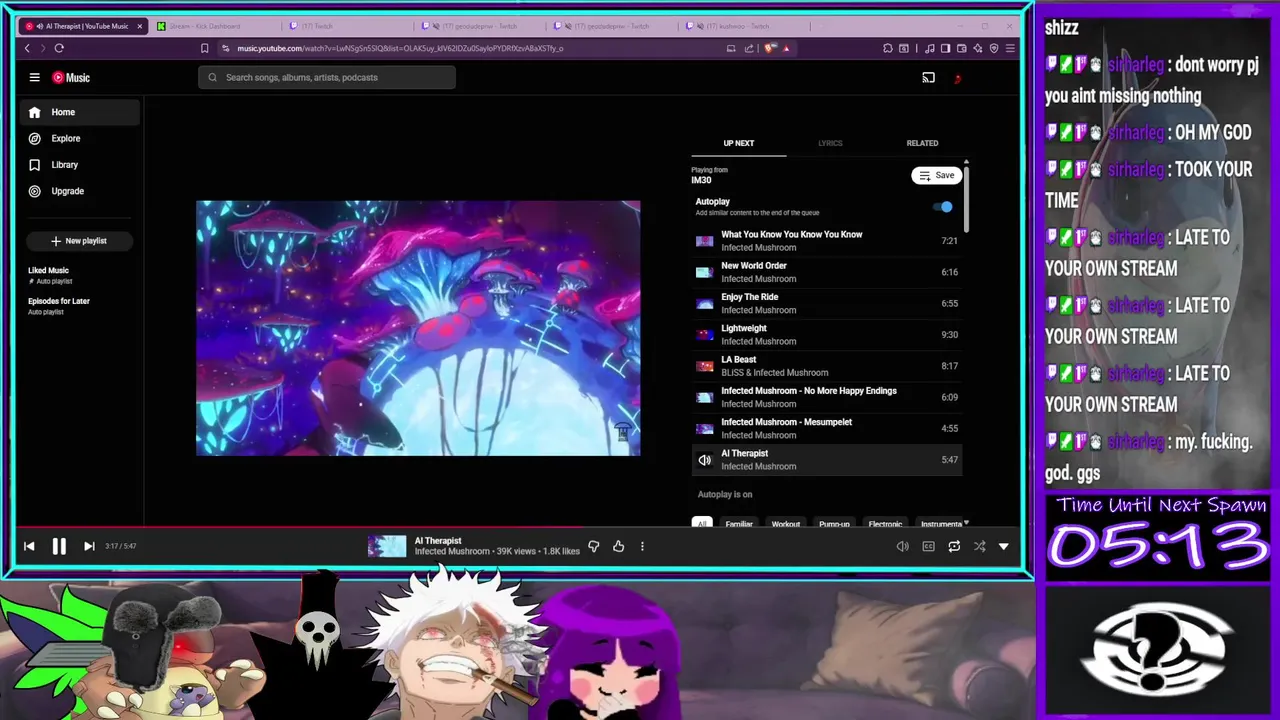The height and width of the screenshot is (720, 1280).
Task: Play Lightweight from queue
Action: (x=827, y=334)
